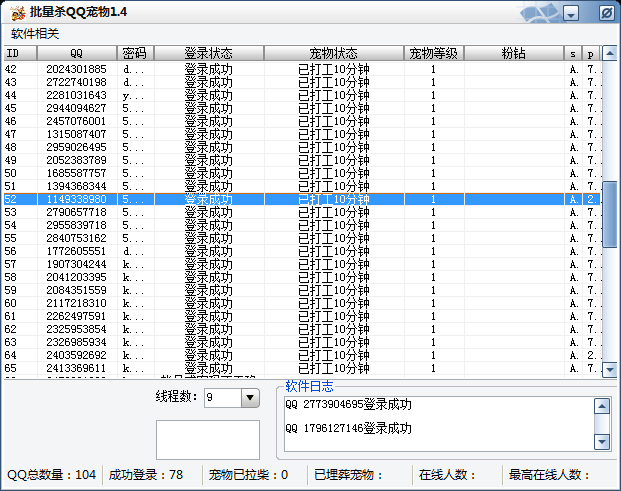The width and height of the screenshot is (621, 491).
Task: Select row with QQ 2722740198
Action: coord(302,82)
